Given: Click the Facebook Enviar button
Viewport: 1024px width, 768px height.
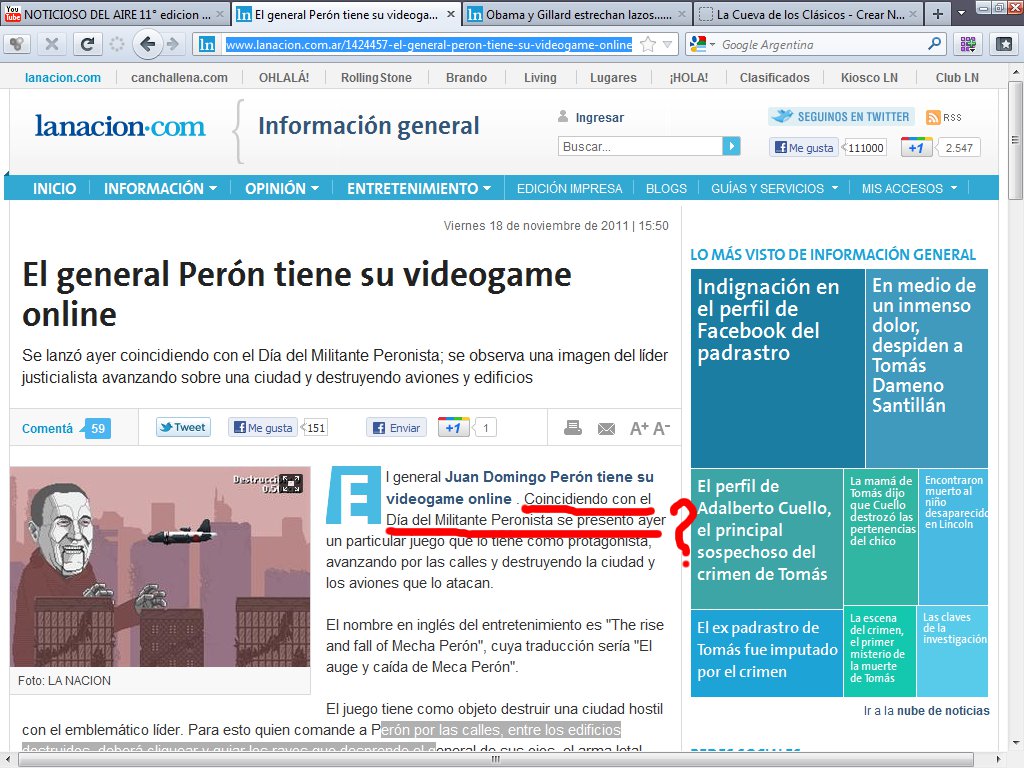Looking at the screenshot, I should point(396,427).
